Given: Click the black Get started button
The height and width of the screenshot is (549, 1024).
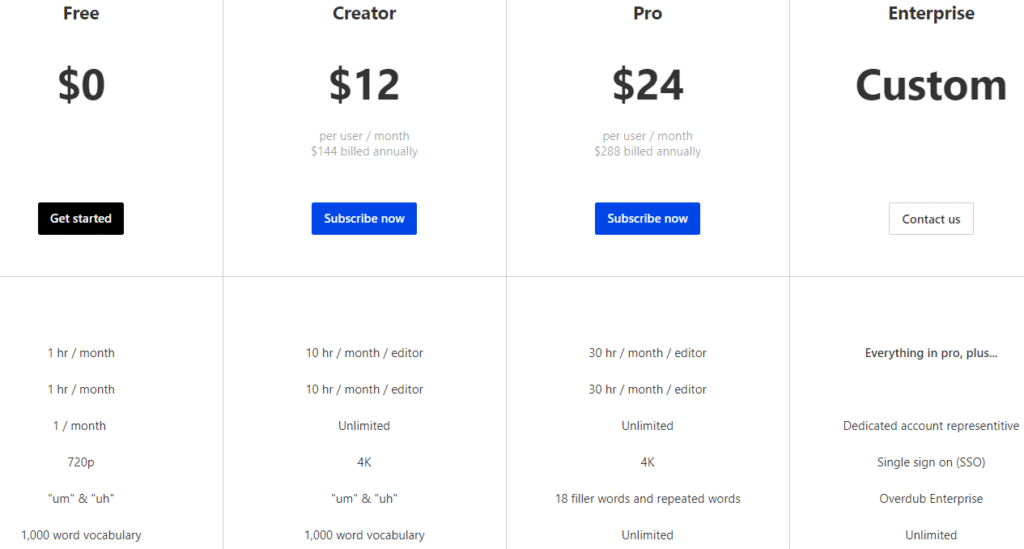Looking at the screenshot, I should tap(81, 219).
